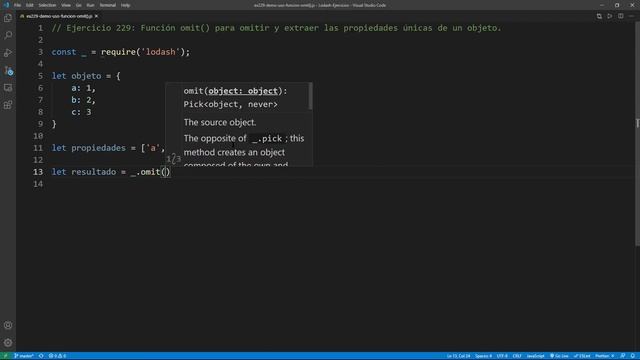Image resolution: width=640 pixels, height=360 pixels.
Task: Click the parameter hints popup scrollbar
Action: pyautogui.click(x=311, y=96)
